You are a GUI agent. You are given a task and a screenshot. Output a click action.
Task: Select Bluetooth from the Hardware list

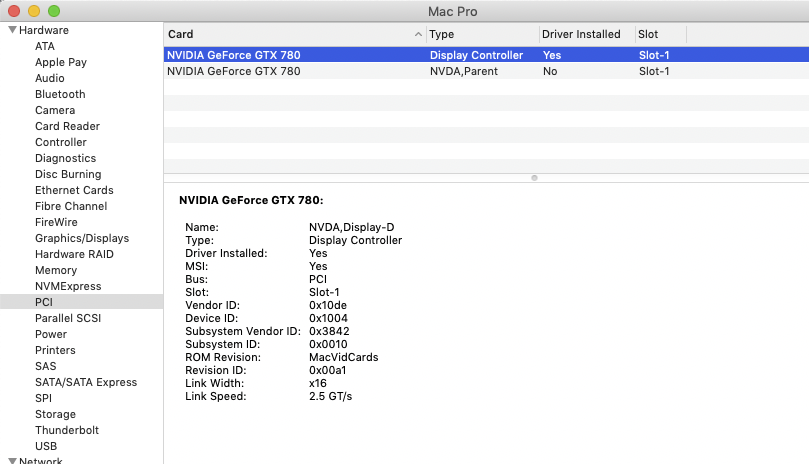pyautogui.click(x=60, y=94)
